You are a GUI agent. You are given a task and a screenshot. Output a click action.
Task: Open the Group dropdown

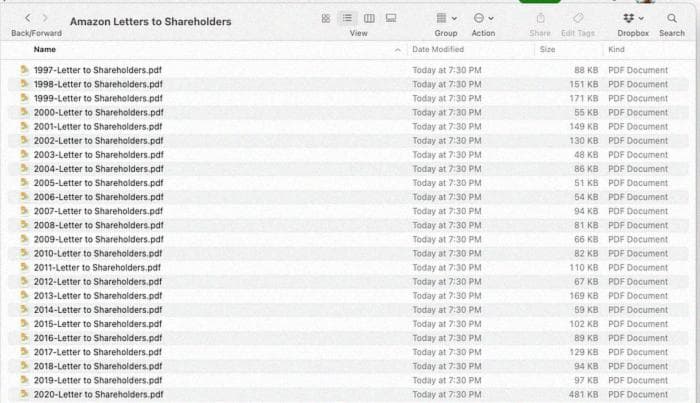[446, 18]
